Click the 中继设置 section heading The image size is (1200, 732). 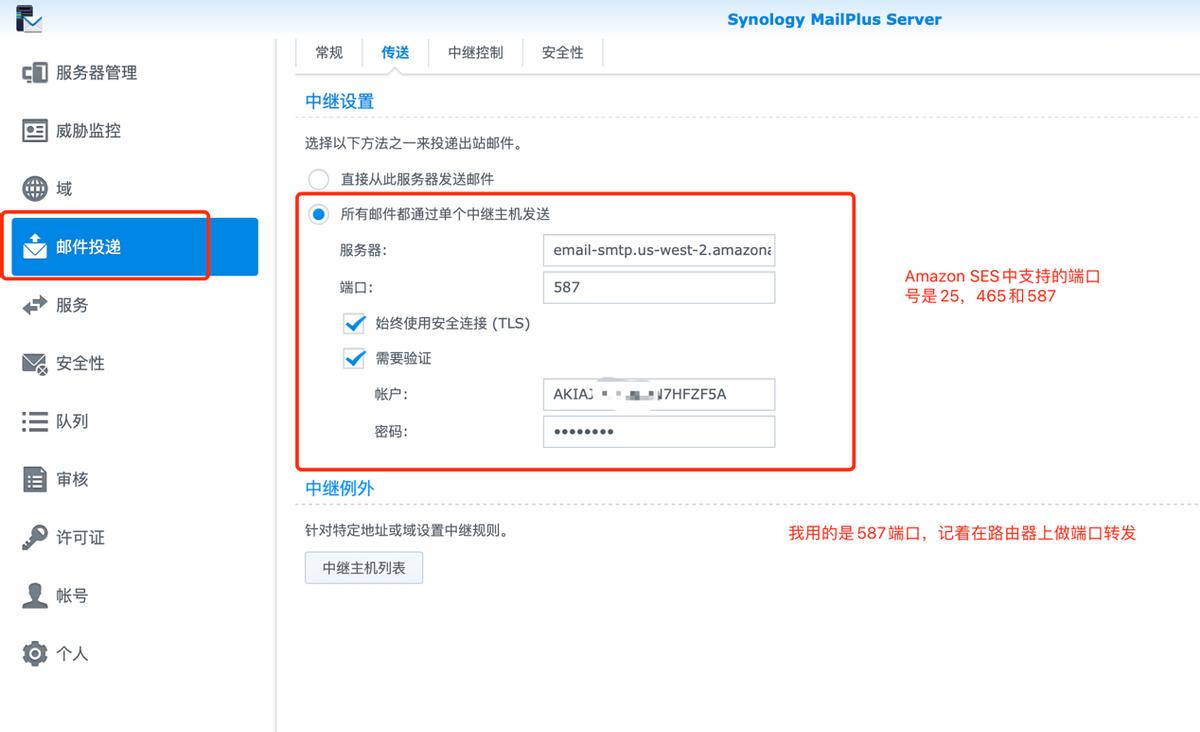coord(340,101)
